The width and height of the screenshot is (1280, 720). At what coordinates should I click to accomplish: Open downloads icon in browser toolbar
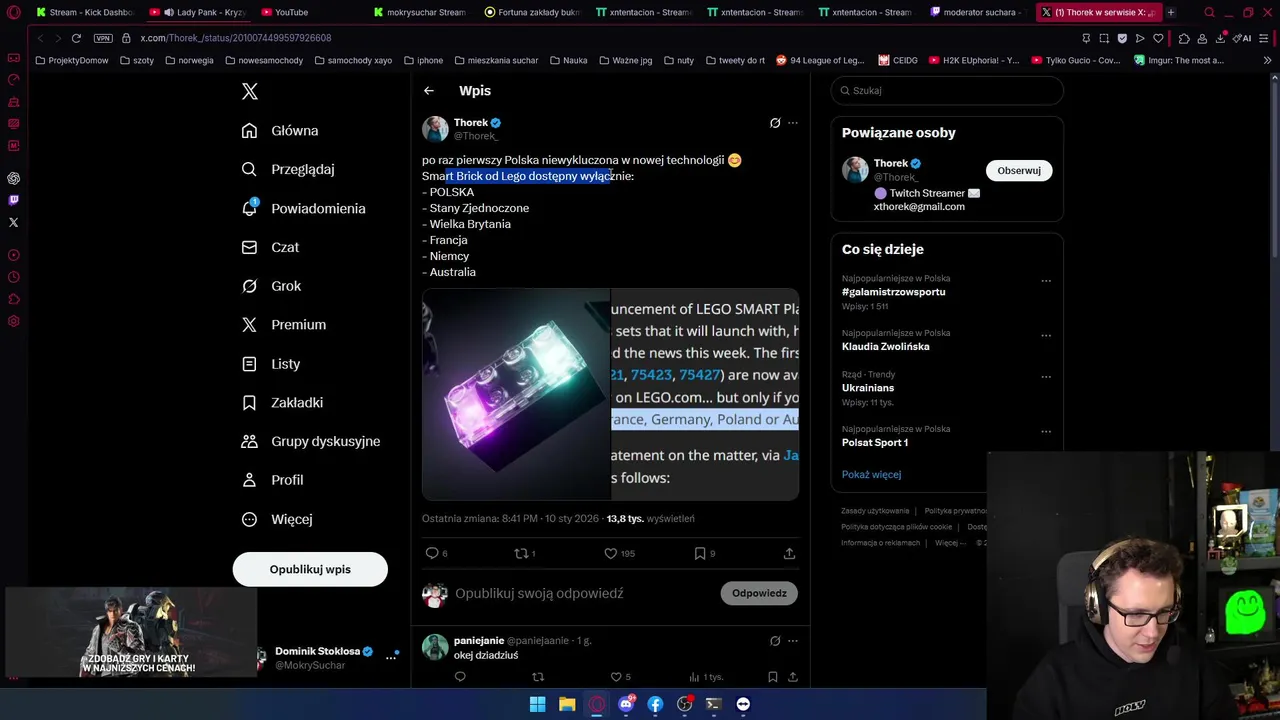[1220, 38]
